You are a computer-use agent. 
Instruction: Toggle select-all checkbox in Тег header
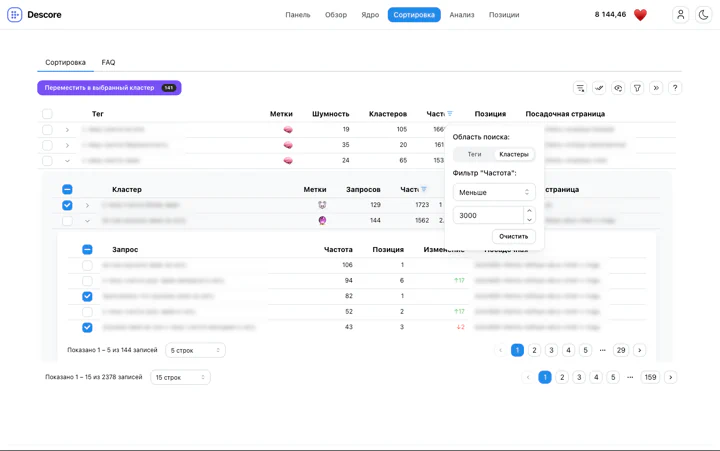coord(47,114)
